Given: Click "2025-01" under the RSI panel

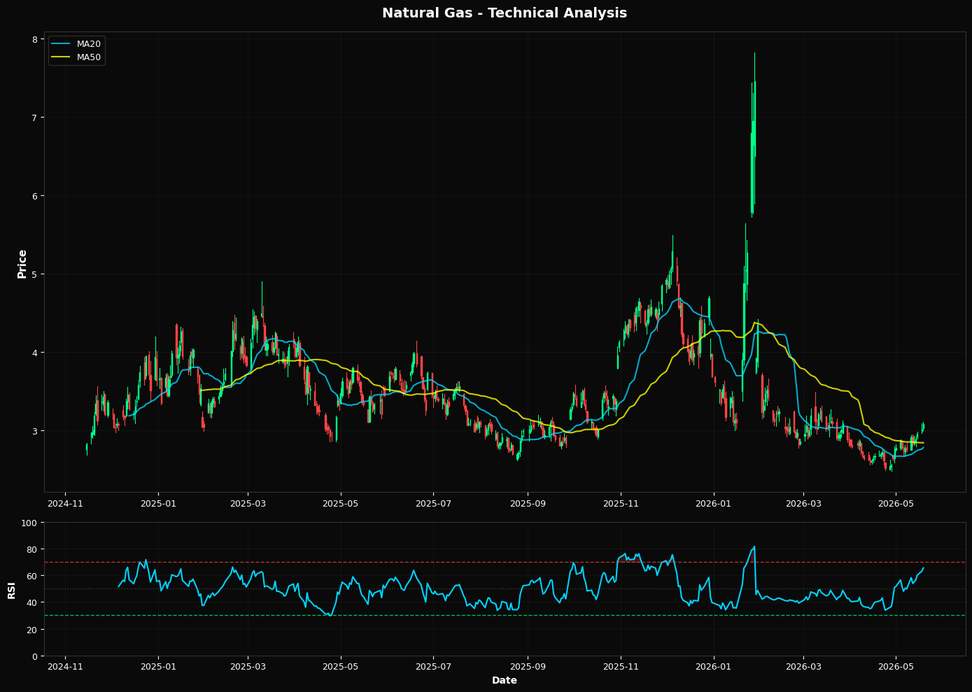Looking at the screenshot, I should (159, 667).
